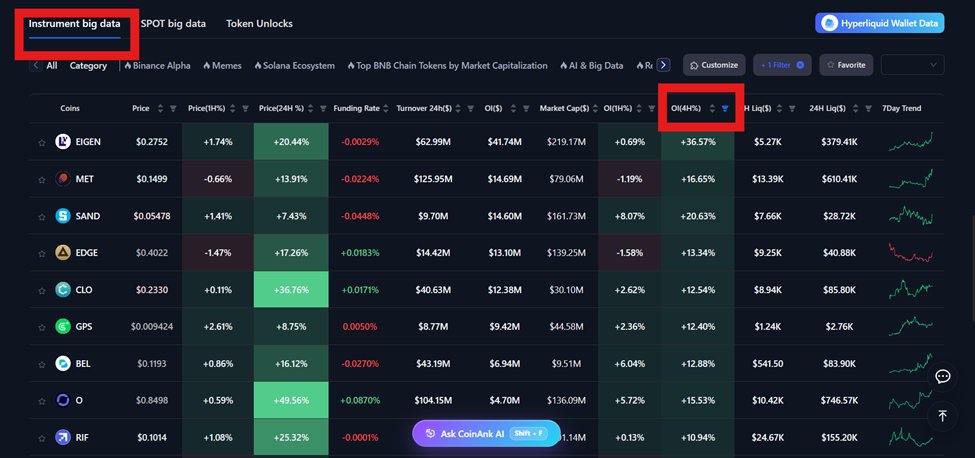
Task: Click the +36.57% OI(4H%) cell
Action: coord(698,142)
